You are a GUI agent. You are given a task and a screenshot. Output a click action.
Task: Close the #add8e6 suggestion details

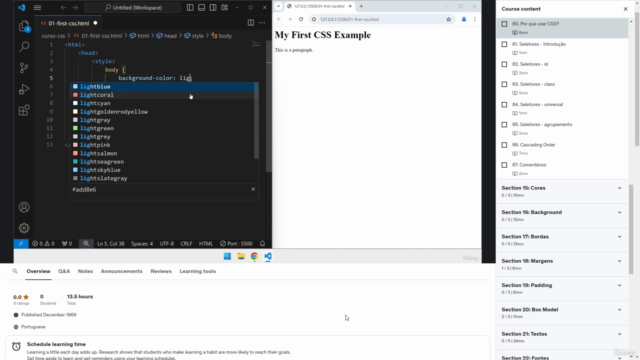pos(253,189)
